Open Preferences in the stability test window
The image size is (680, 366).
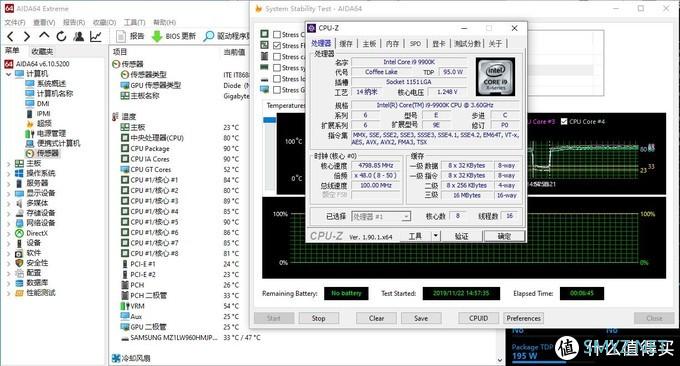[523, 318]
